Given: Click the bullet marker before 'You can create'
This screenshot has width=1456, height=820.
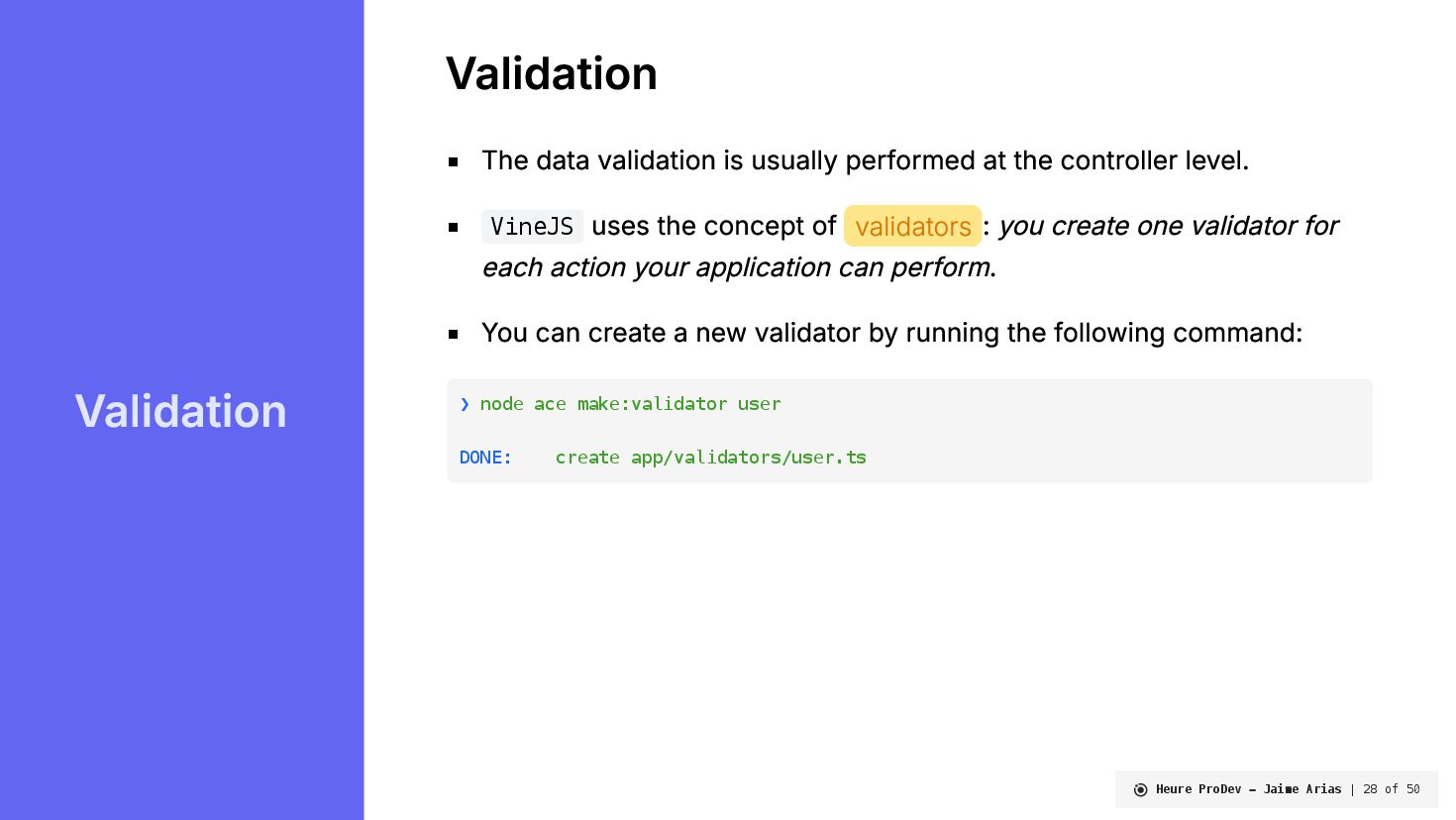Looking at the screenshot, I should click(454, 334).
